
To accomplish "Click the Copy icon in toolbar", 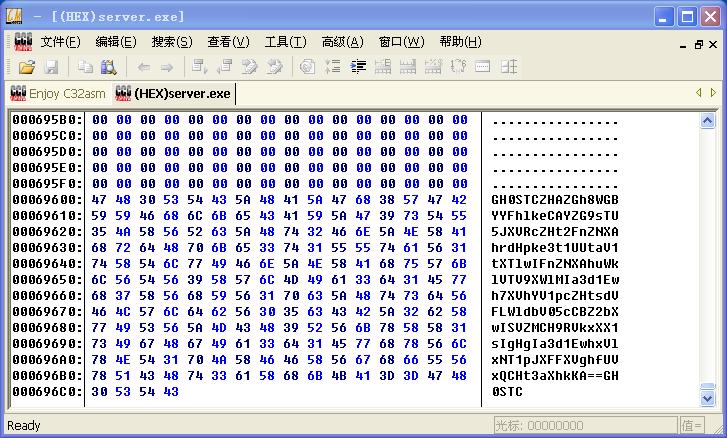I will (x=85, y=67).
